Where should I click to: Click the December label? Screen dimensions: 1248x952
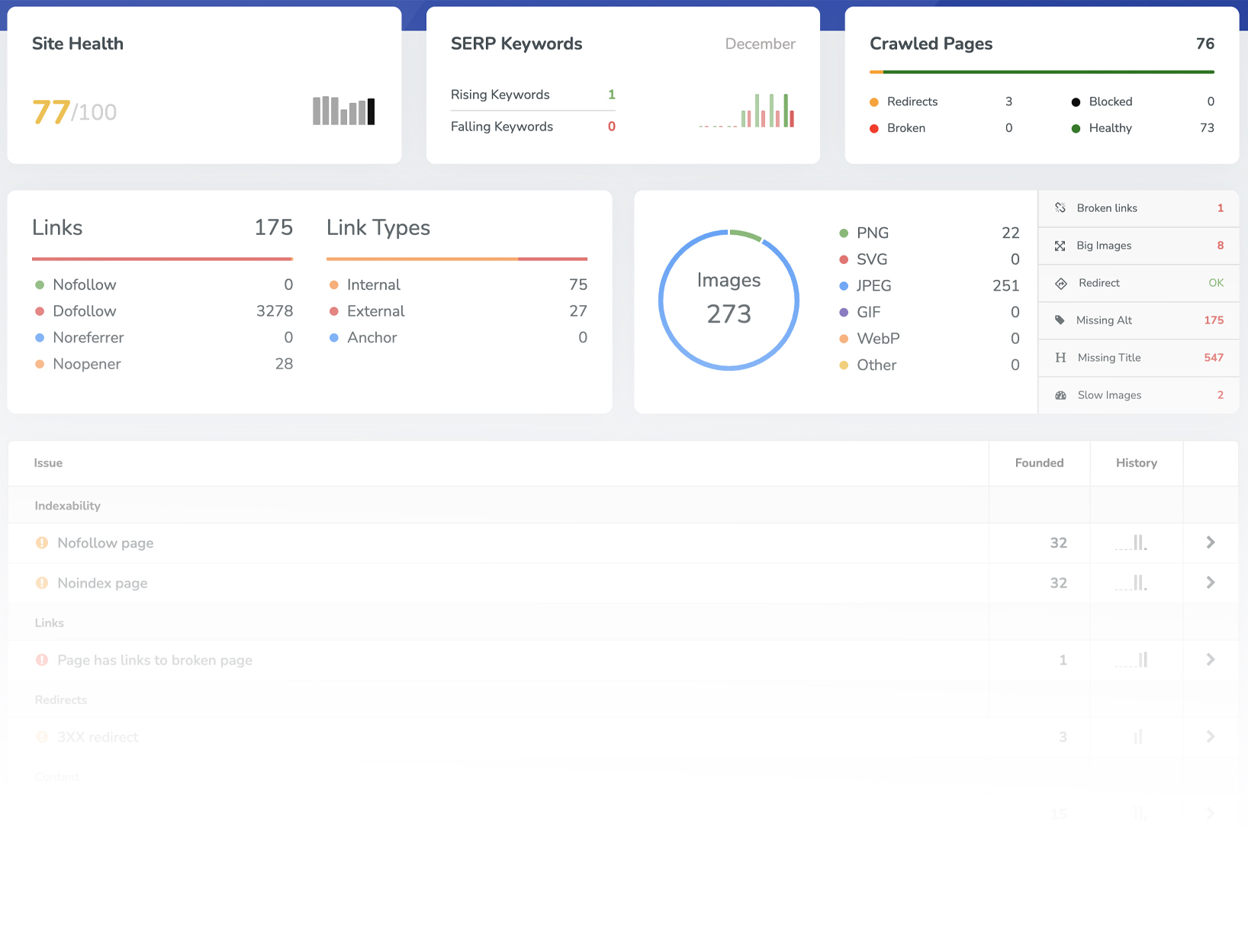760,44
